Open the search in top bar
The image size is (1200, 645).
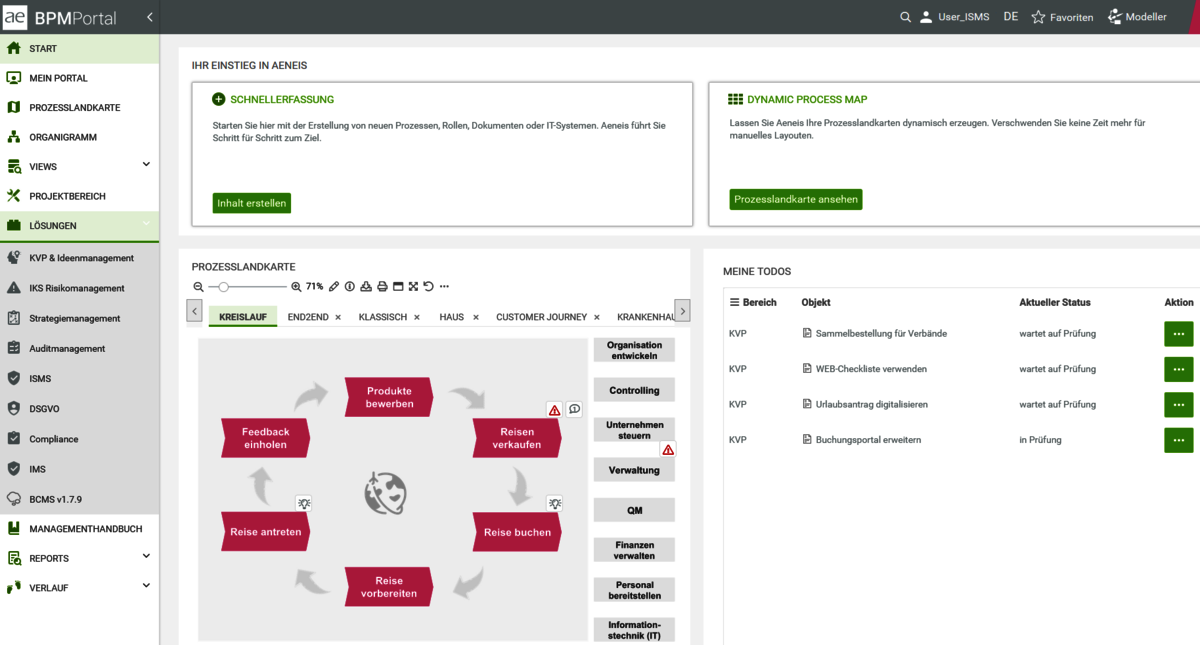click(905, 17)
